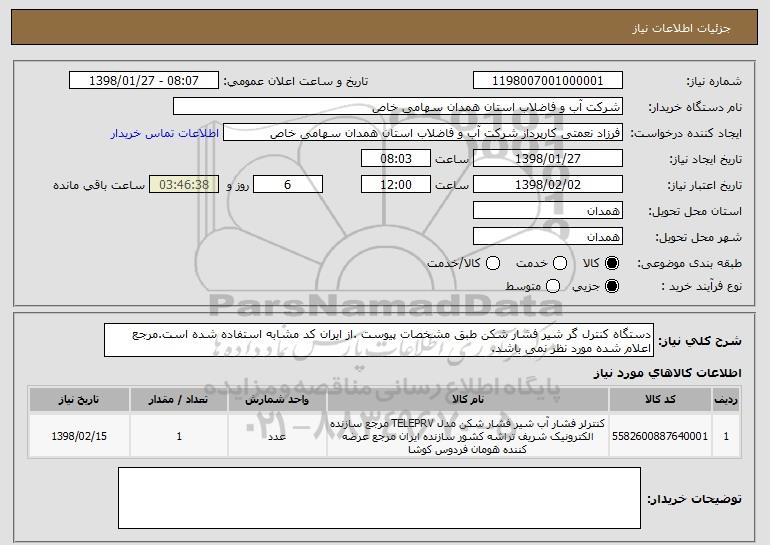Screen dimensions: 770x545
Task: Click the remaining days field showing 6
Action: [288, 185]
